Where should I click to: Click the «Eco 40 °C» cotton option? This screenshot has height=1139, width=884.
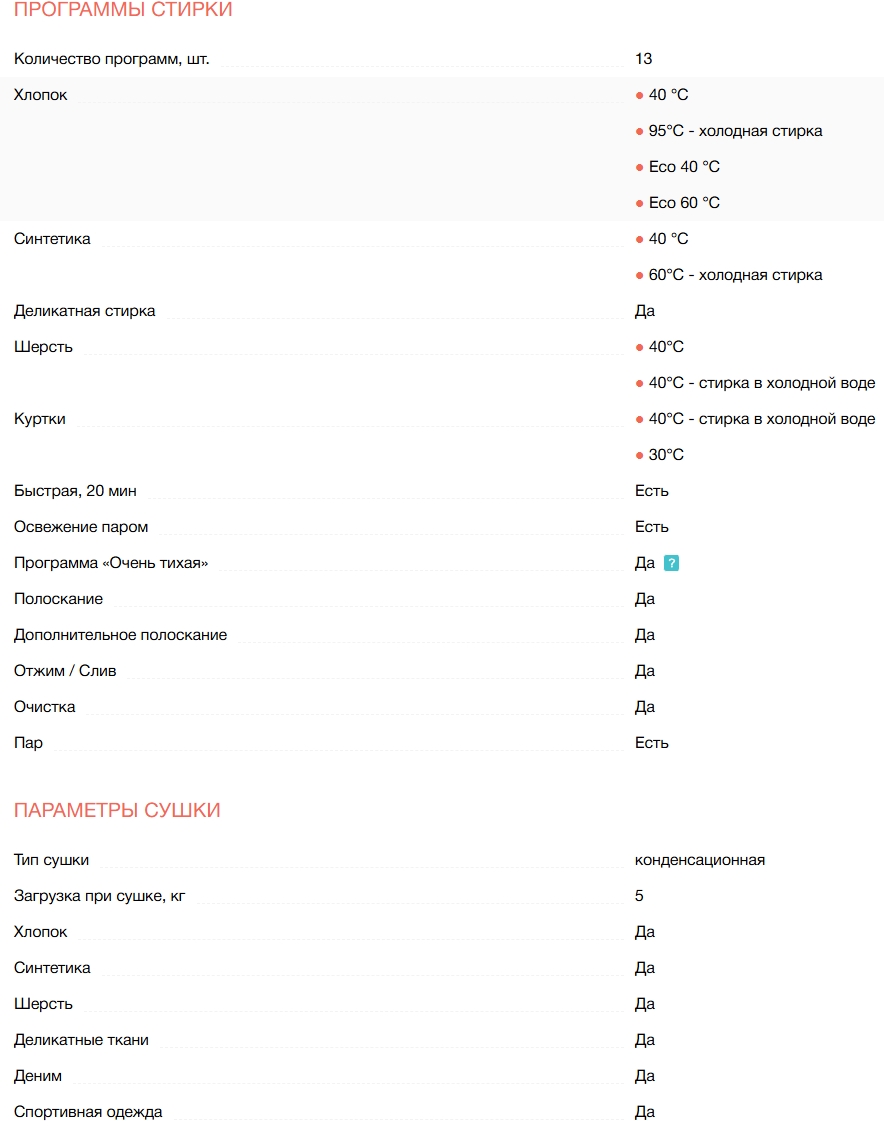point(684,167)
